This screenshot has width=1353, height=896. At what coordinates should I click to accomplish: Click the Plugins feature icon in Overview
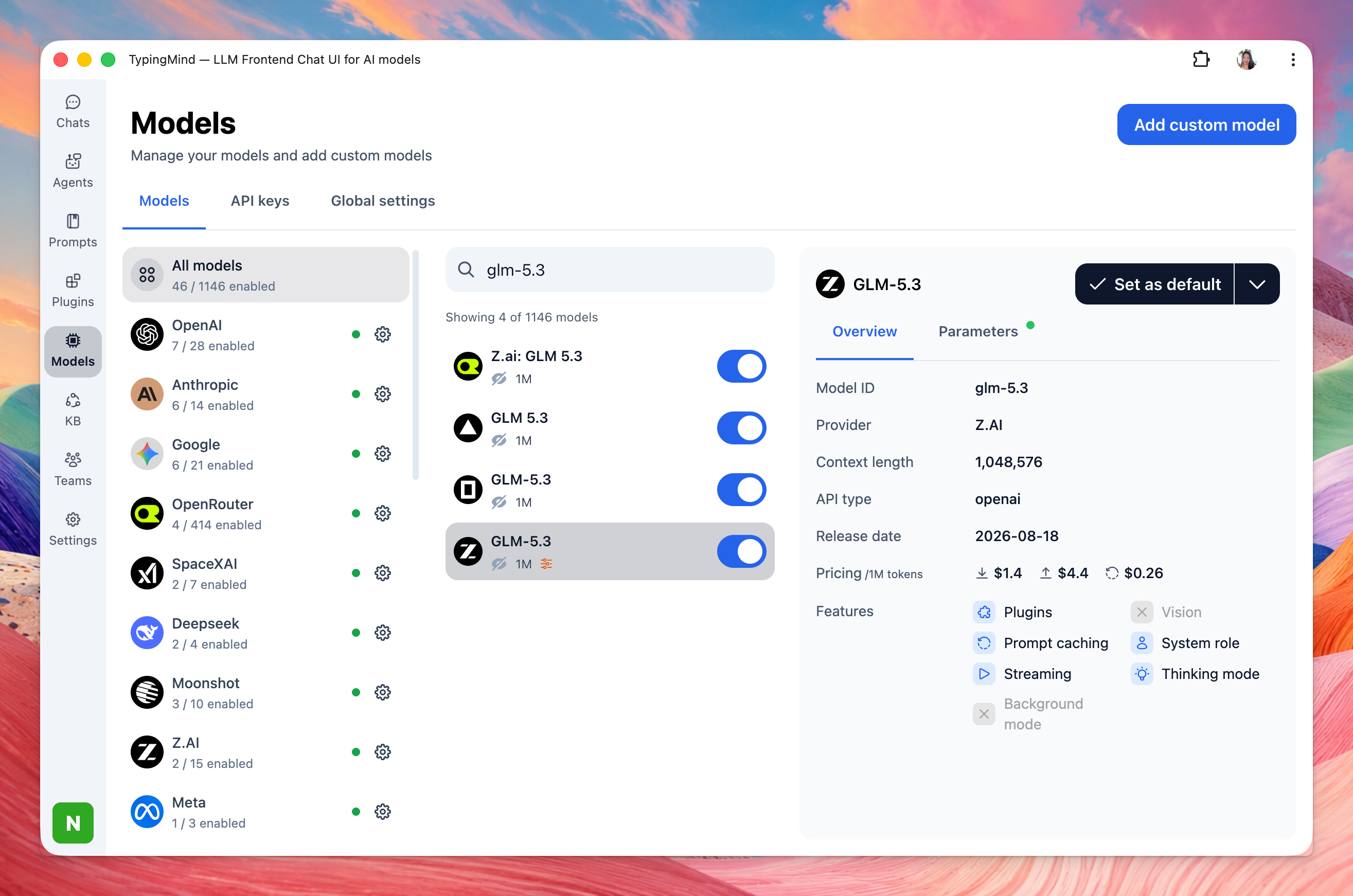point(984,612)
